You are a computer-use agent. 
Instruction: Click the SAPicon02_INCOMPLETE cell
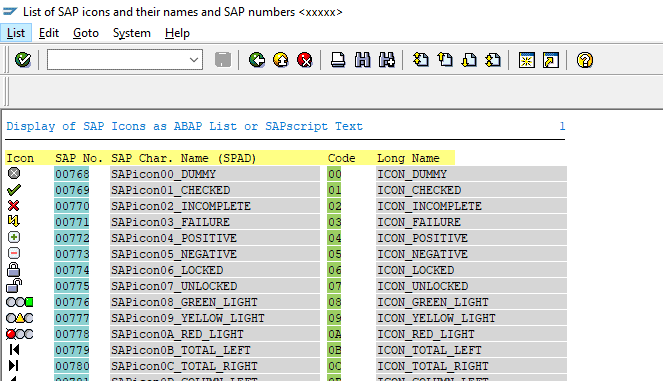pos(215,206)
